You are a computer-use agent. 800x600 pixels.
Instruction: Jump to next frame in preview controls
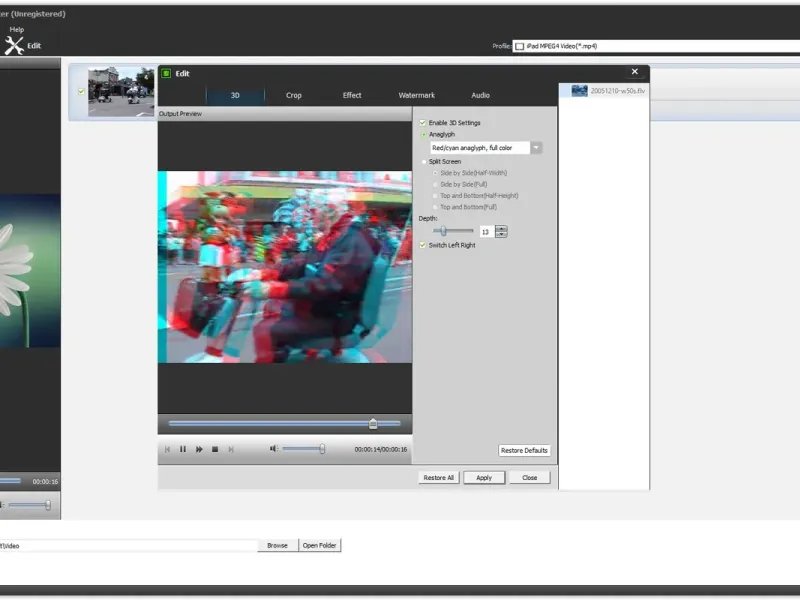(x=231, y=449)
